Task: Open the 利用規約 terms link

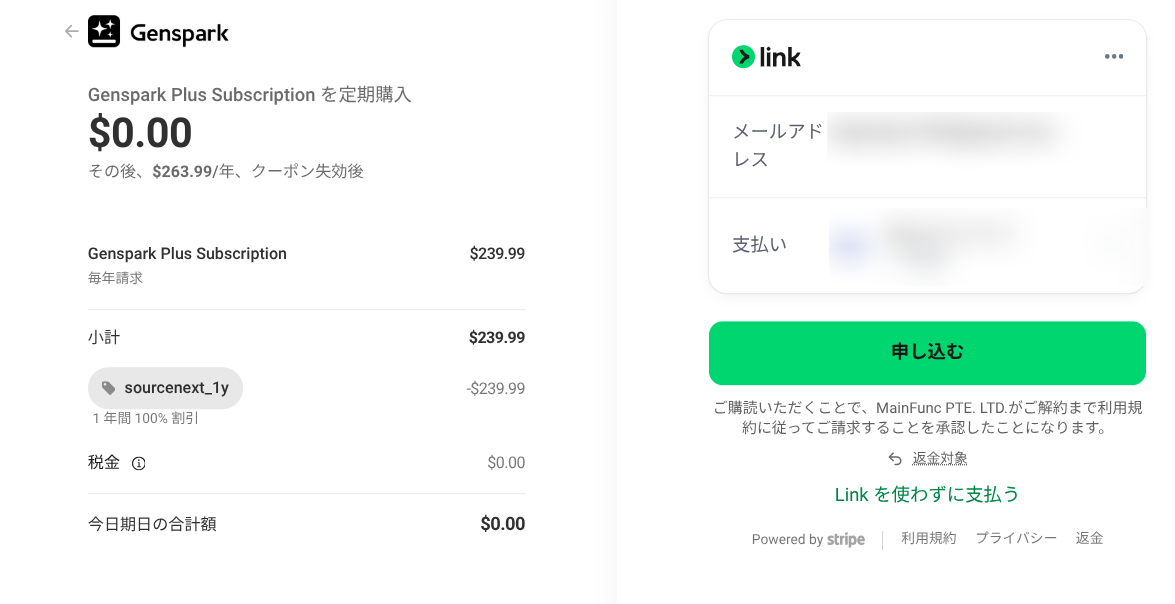Action: point(929,538)
